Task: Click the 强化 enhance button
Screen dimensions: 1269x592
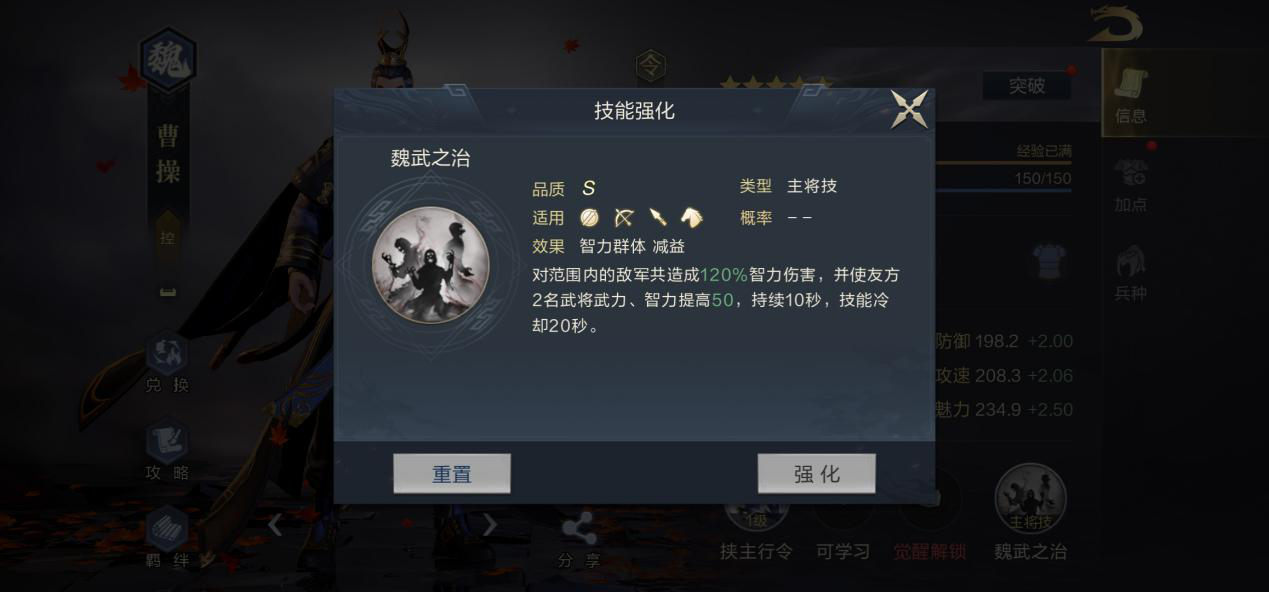Action: point(816,474)
